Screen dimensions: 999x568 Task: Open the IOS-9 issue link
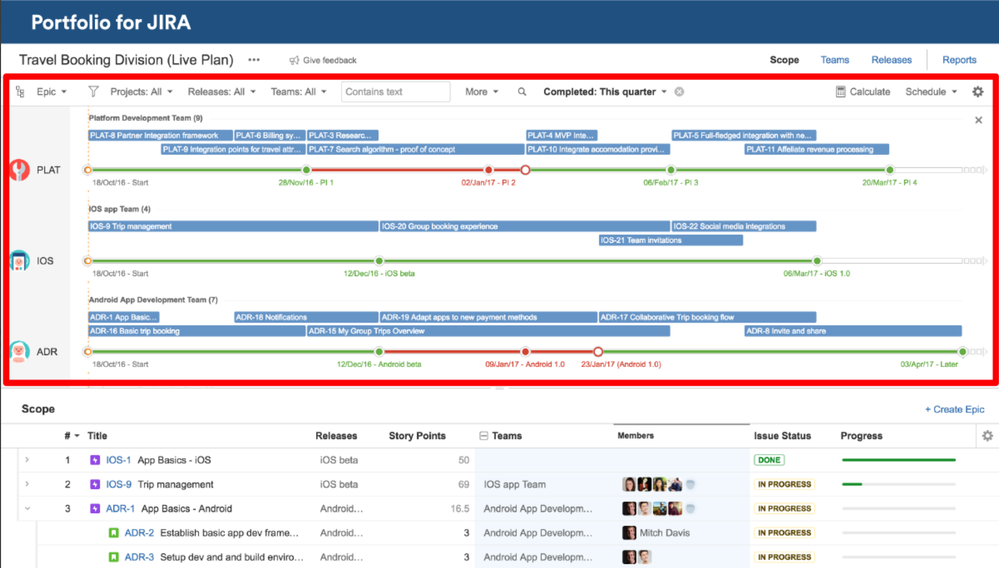[119, 484]
